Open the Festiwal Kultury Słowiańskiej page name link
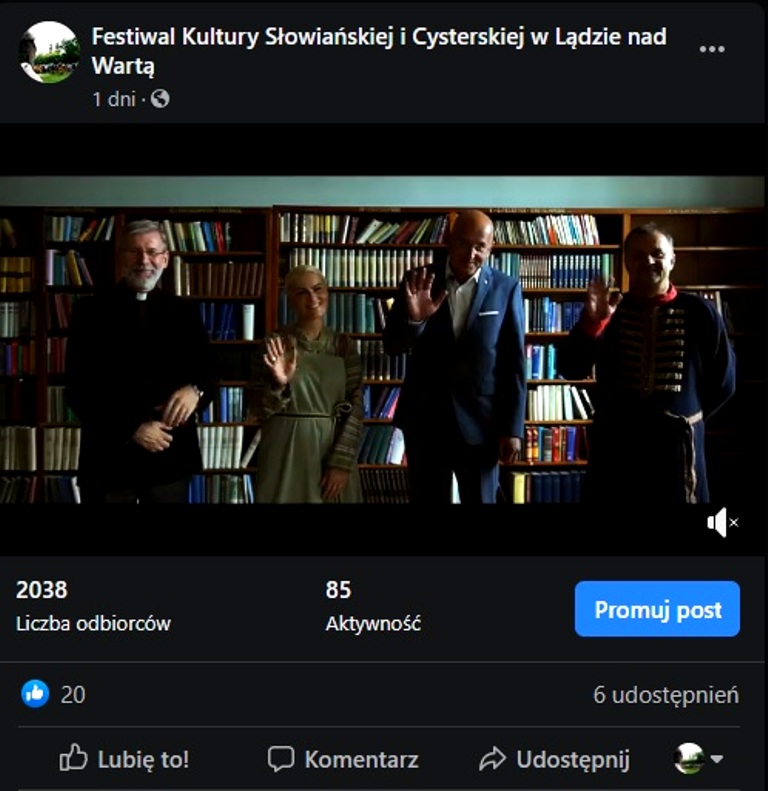 (x=379, y=50)
